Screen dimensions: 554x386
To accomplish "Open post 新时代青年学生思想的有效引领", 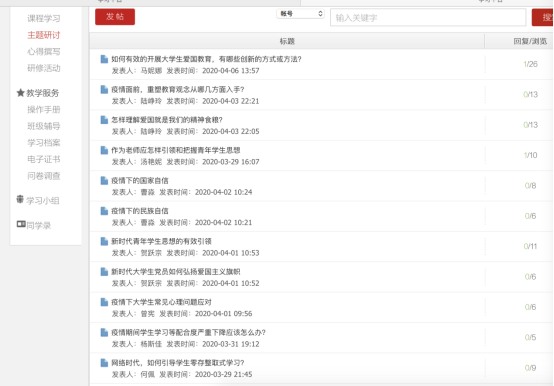I will (161, 241).
